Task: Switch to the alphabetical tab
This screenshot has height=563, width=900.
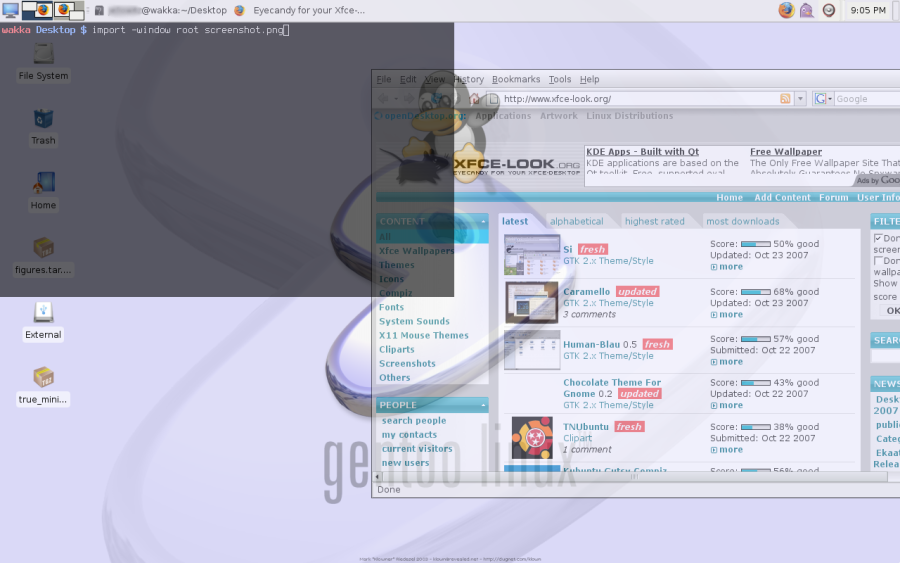Action: coord(576,221)
